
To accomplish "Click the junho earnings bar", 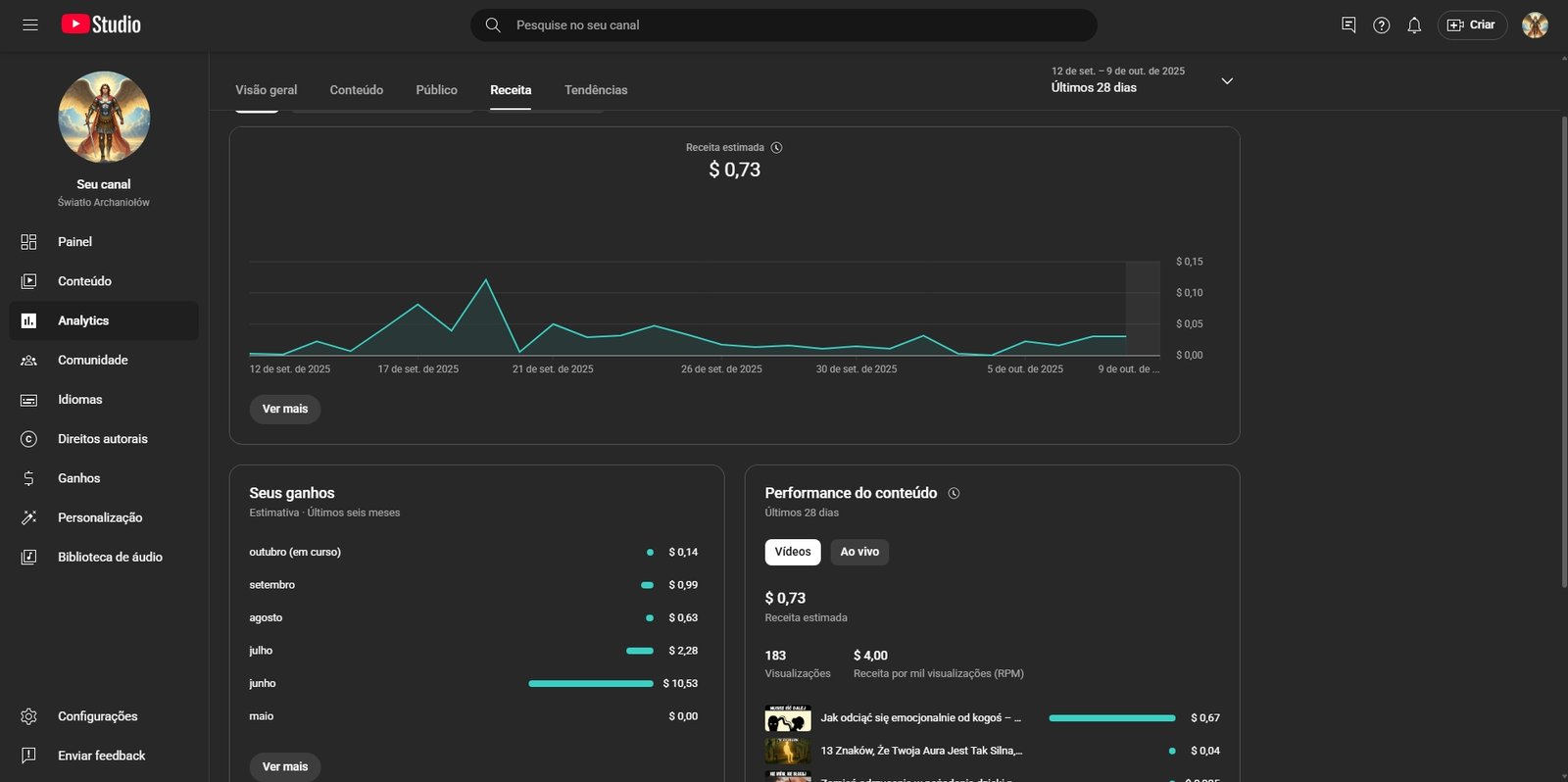I will (590, 683).
